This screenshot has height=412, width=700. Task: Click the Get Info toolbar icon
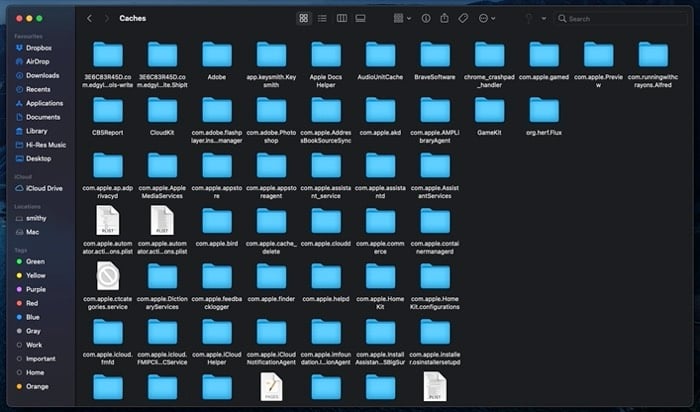(426, 18)
